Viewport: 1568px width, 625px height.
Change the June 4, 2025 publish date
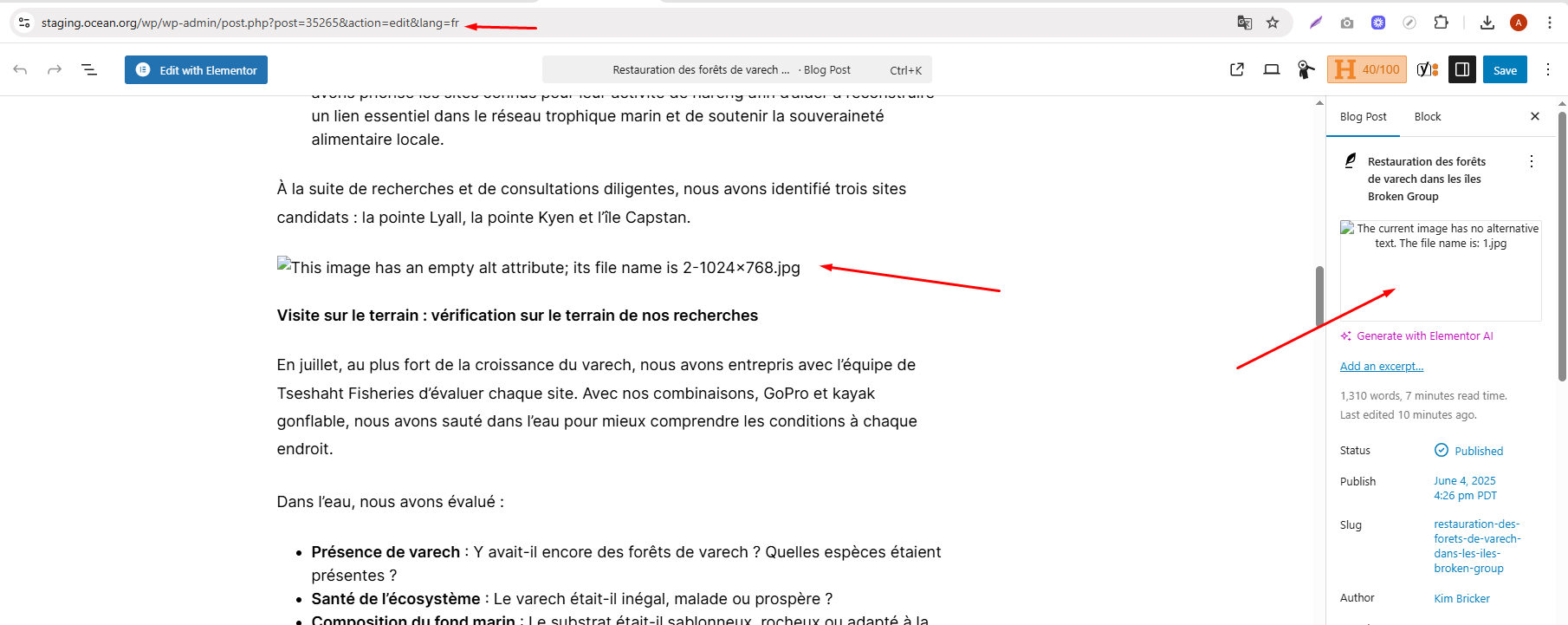[x=1465, y=488]
